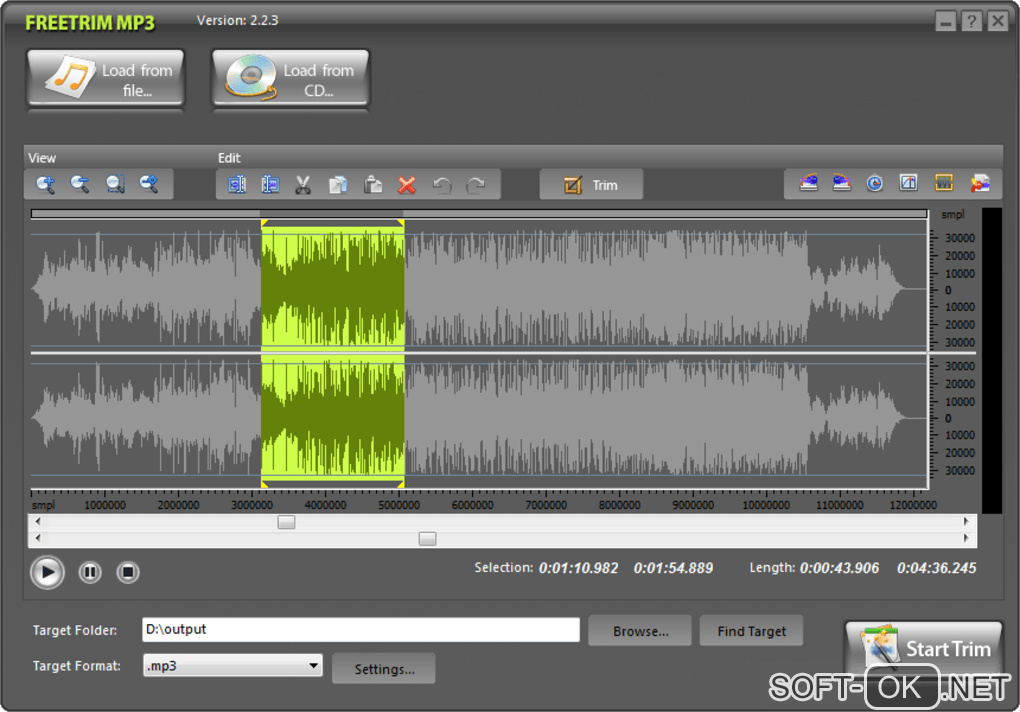The width and height of the screenshot is (1020, 712).
Task: Click the green selected region in upper channel
Action: click(332, 287)
